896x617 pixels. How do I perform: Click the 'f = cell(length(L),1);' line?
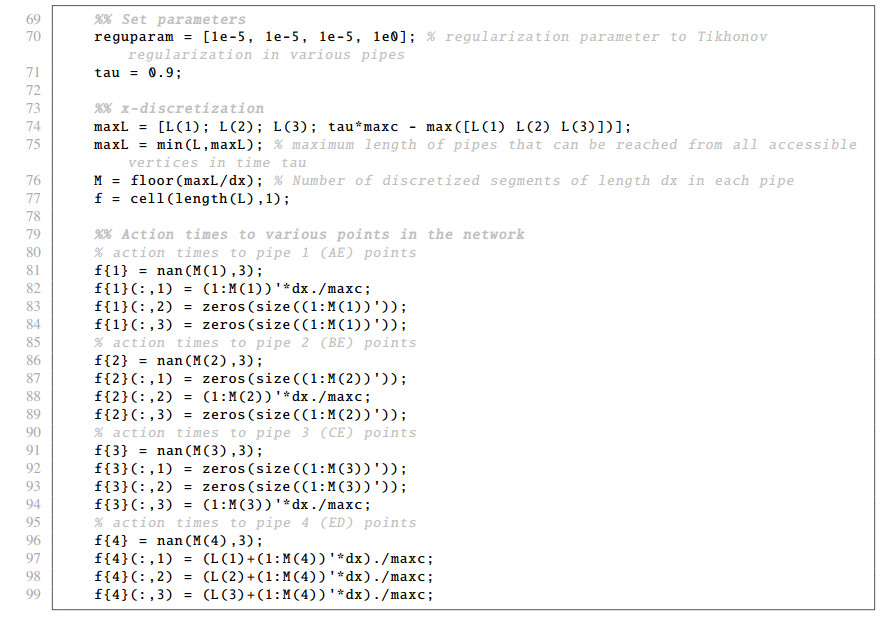click(190, 198)
